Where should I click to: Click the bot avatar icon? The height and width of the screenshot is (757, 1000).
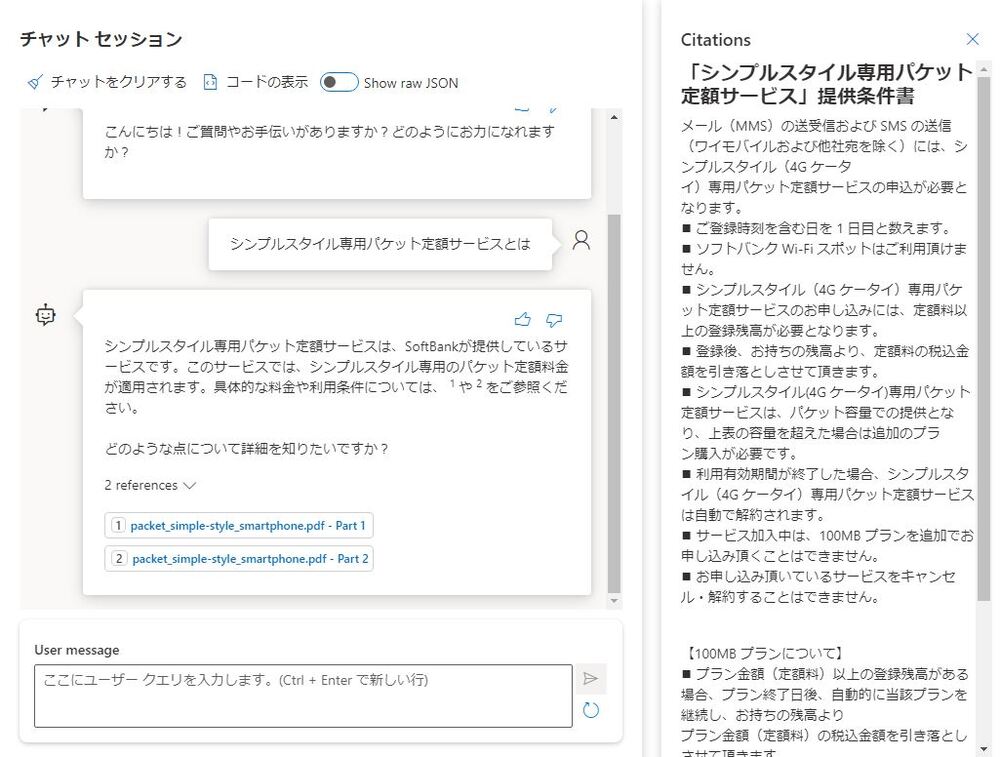(x=45, y=315)
